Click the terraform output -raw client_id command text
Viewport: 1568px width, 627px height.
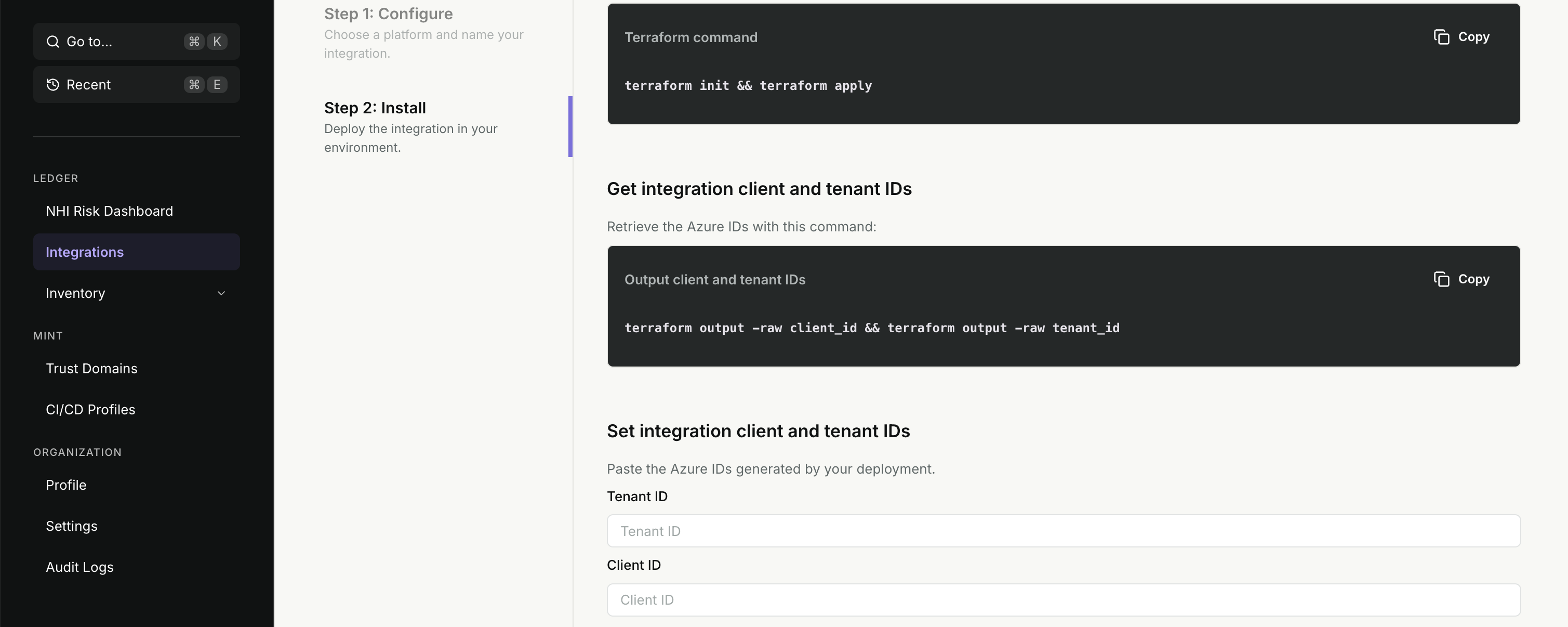click(872, 328)
